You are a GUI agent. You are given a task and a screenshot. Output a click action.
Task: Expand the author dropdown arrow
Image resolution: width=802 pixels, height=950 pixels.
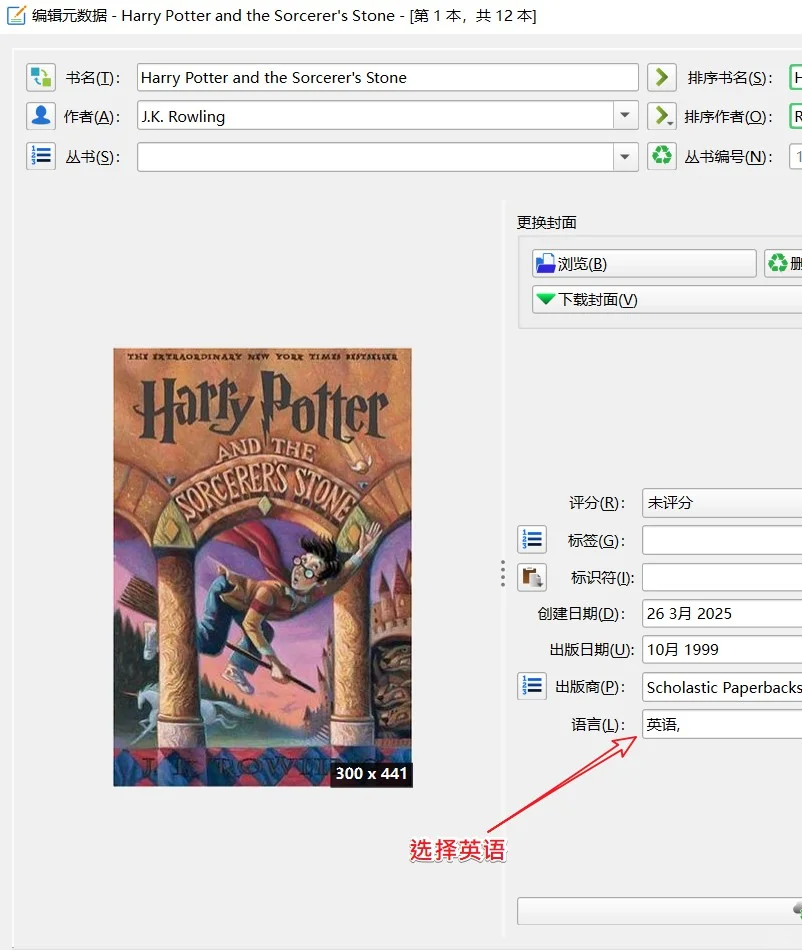(625, 115)
